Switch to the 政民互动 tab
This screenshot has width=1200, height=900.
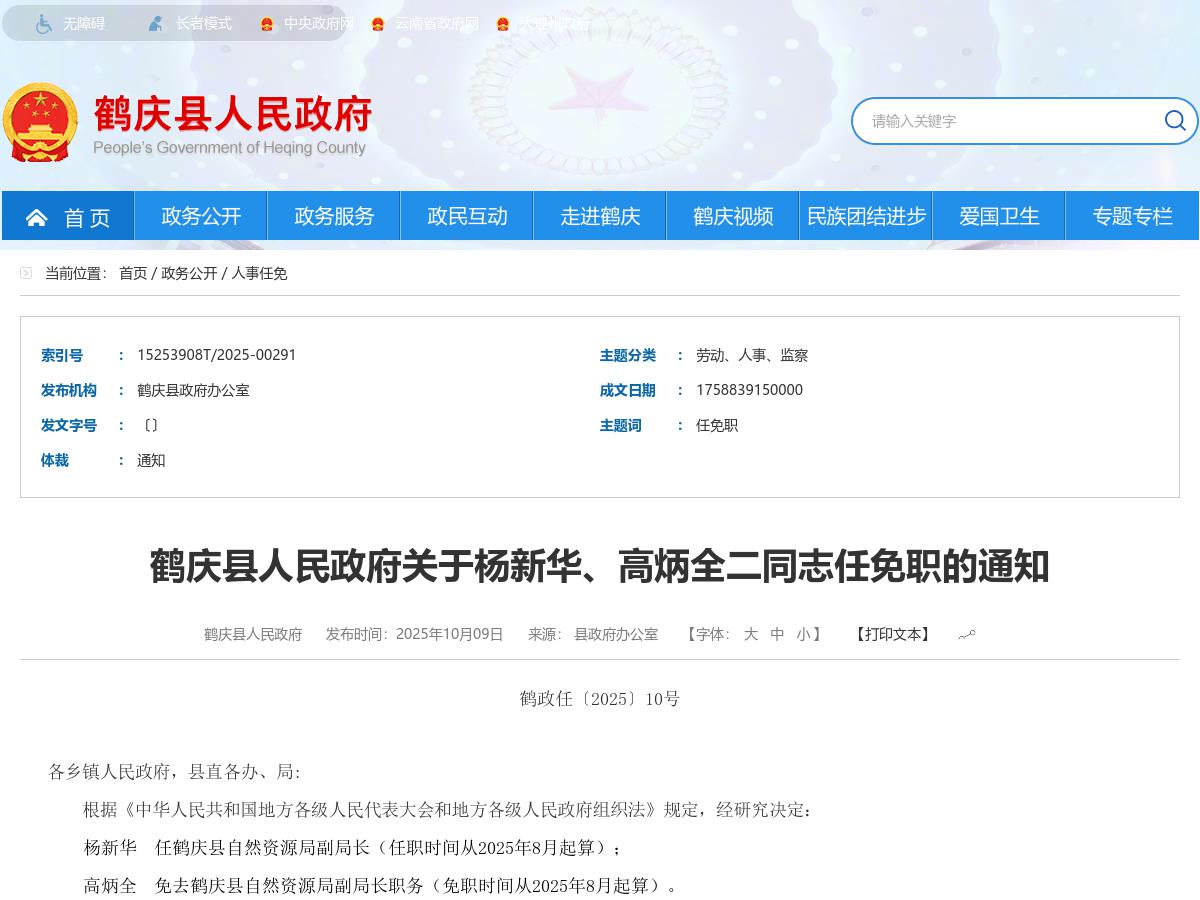466,216
